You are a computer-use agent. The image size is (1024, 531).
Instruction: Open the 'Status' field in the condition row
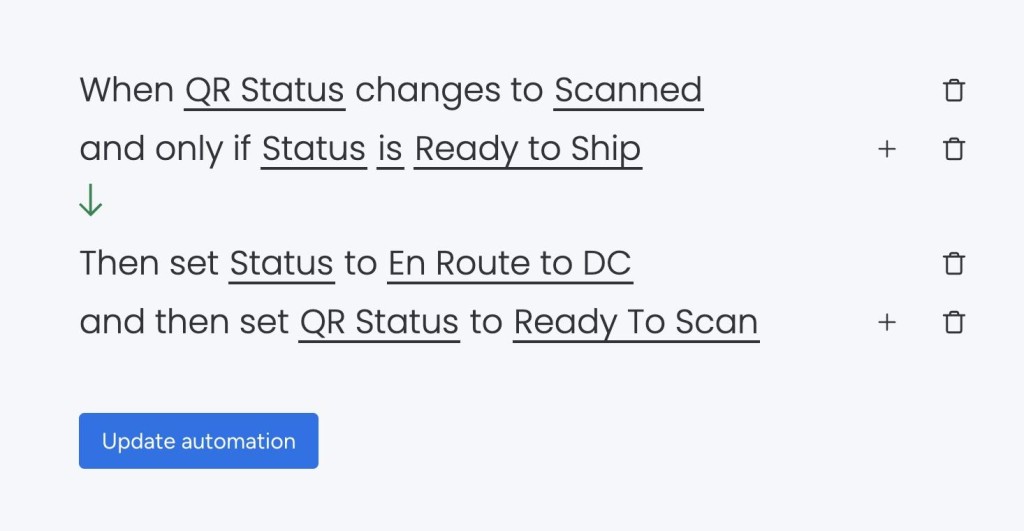(x=314, y=150)
